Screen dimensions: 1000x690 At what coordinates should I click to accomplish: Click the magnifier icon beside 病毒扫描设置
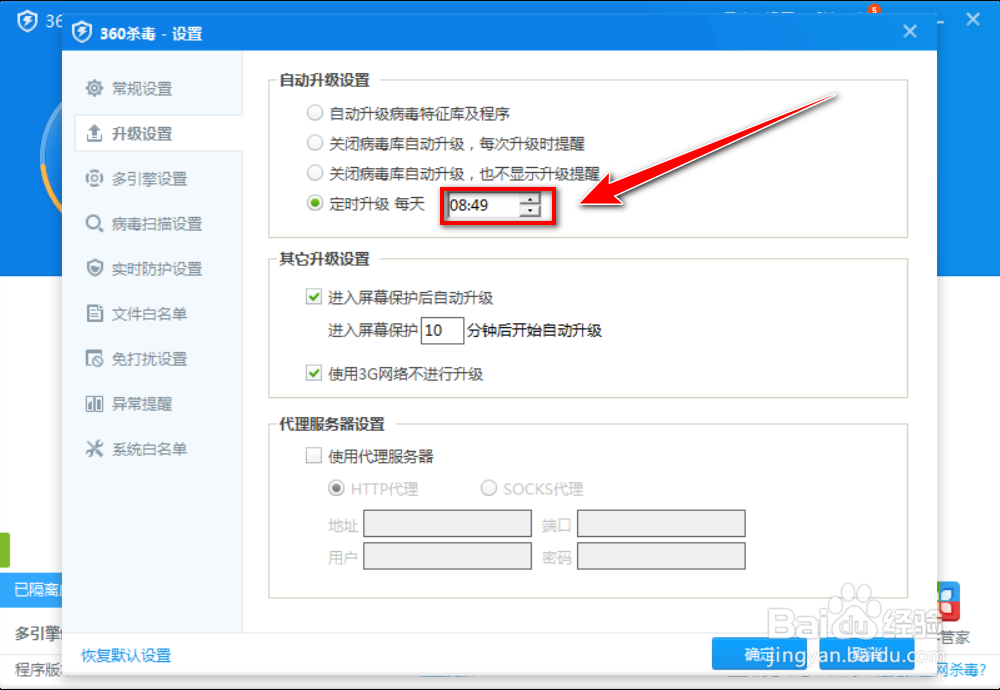(94, 224)
